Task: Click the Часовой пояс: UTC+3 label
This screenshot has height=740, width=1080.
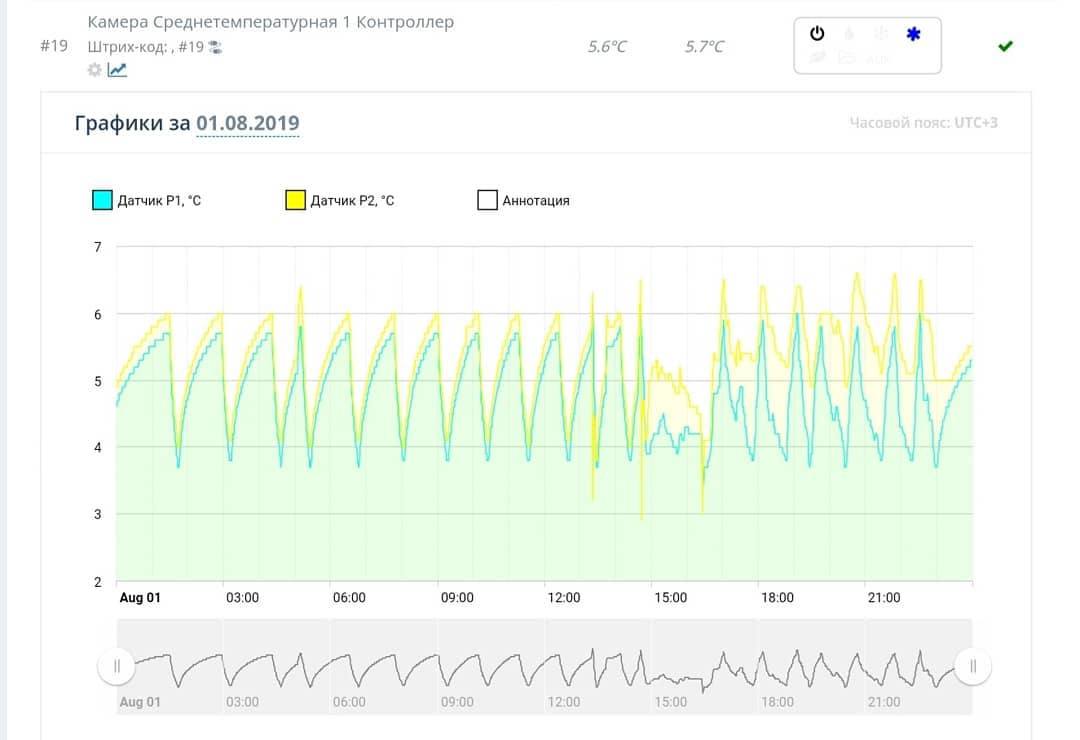Action: (923, 123)
